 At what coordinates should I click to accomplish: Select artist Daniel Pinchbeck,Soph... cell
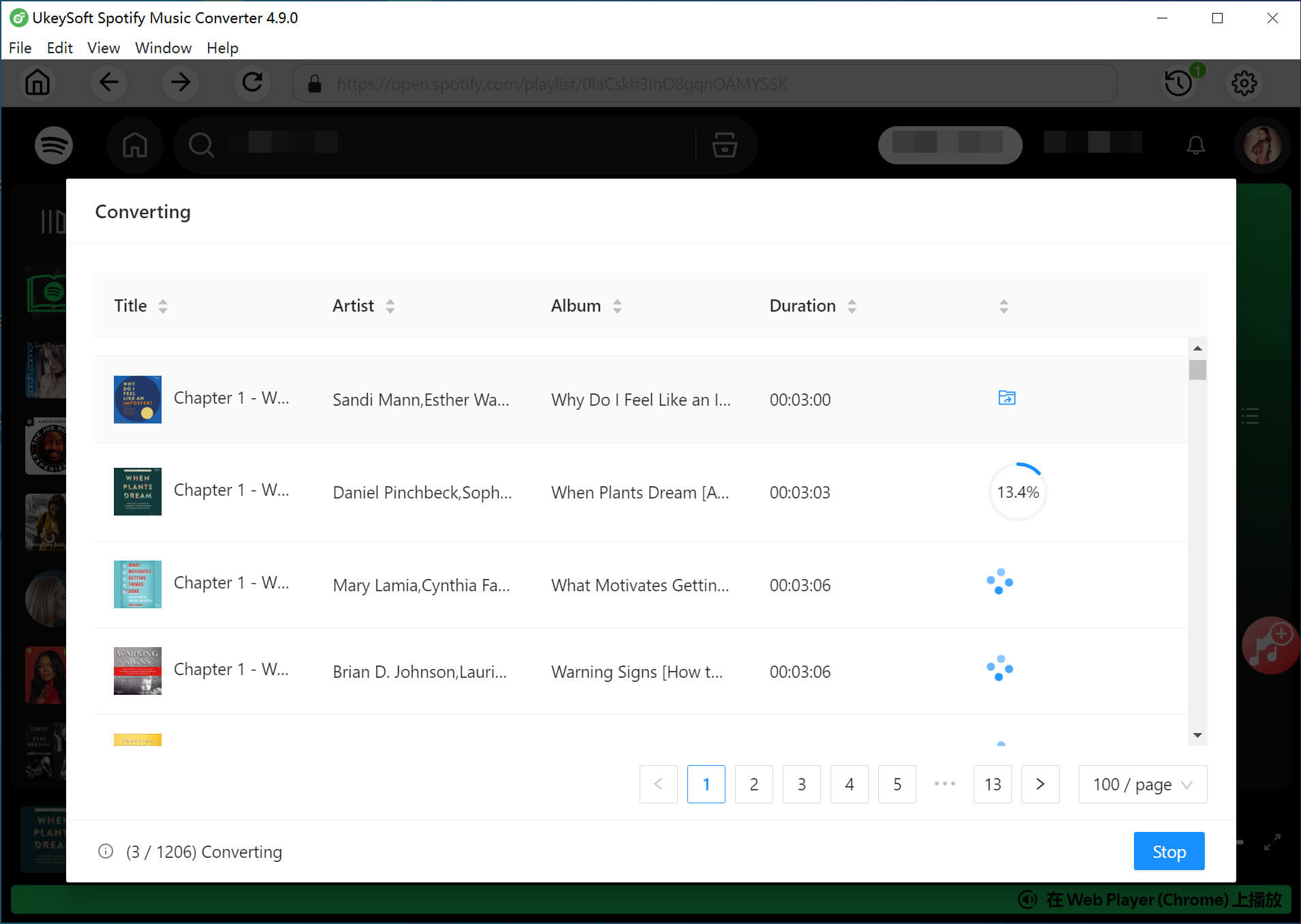pyautogui.click(x=422, y=492)
